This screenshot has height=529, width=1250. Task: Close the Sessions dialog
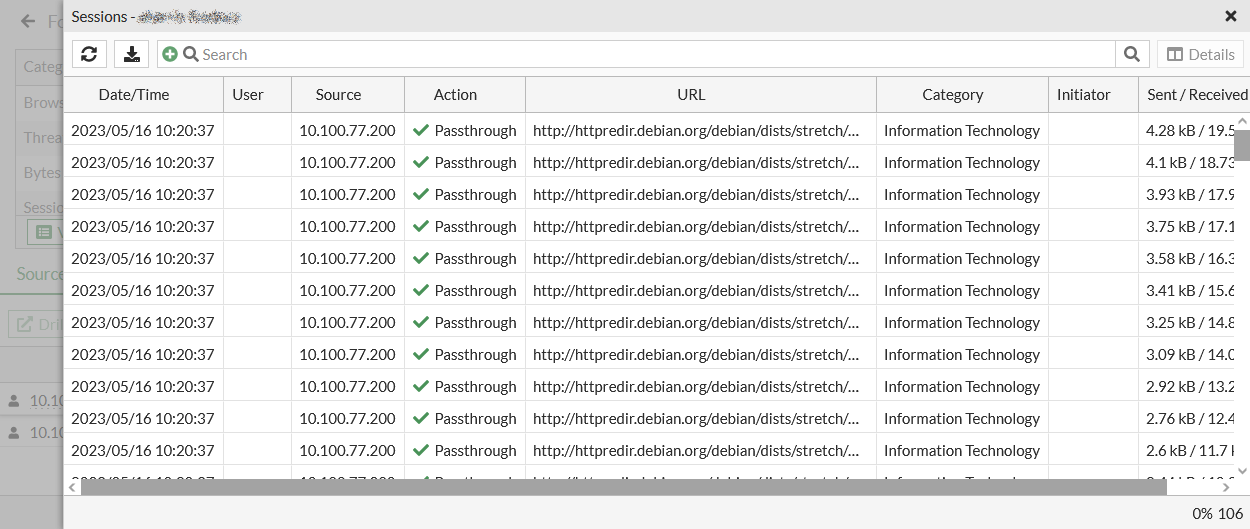click(x=1230, y=16)
